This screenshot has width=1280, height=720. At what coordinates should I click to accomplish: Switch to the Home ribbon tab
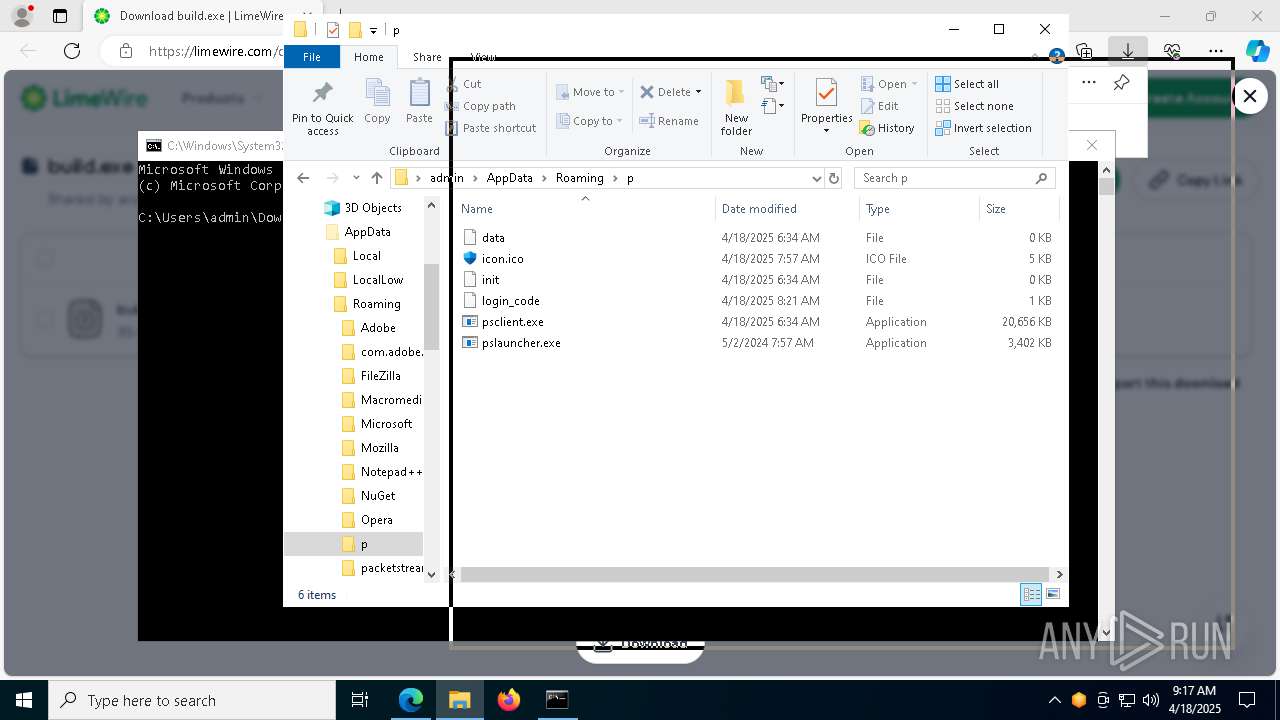tap(368, 57)
